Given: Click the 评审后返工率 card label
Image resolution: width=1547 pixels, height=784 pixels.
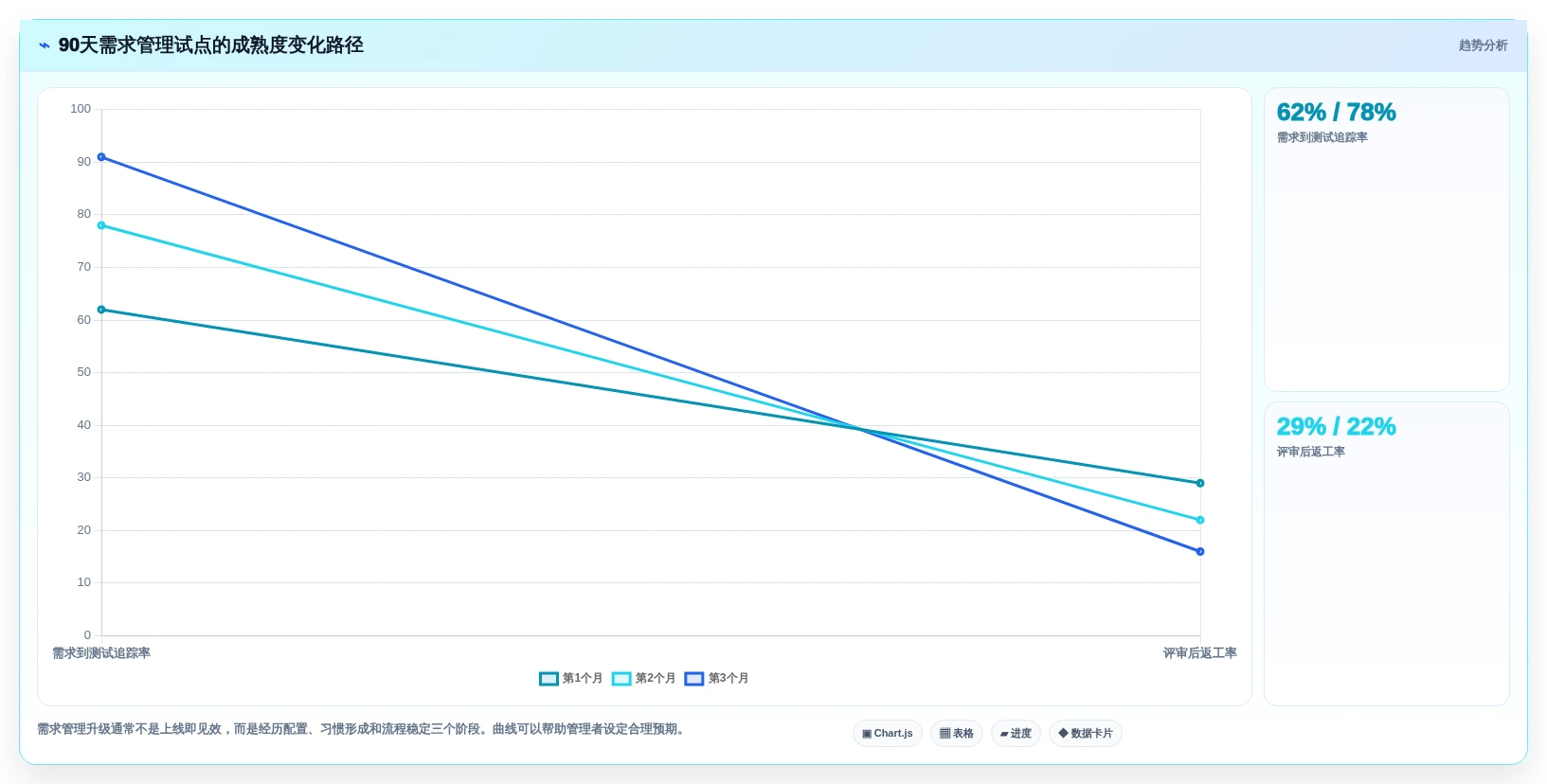Looking at the screenshot, I should [x=1310, y=453].
